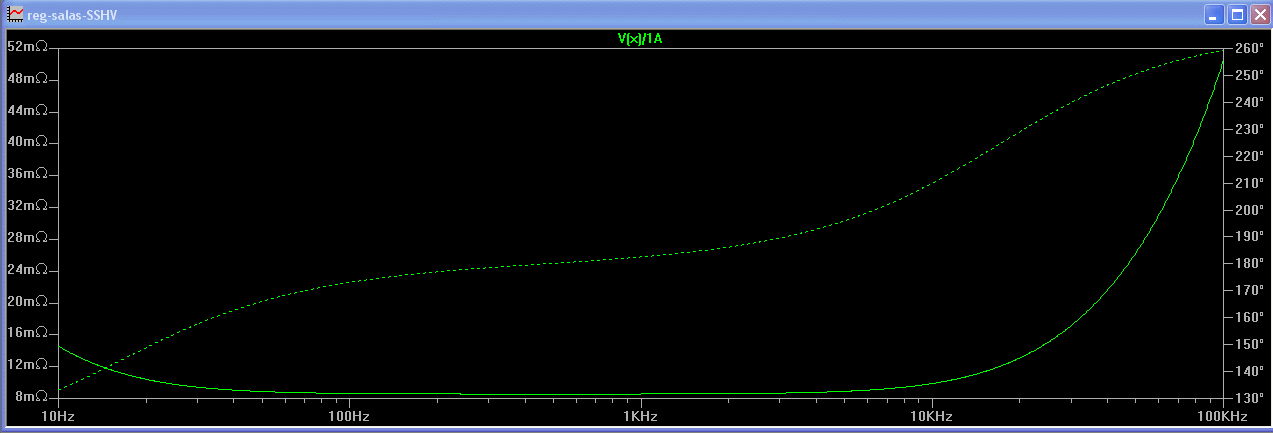Minimize the reg-salas-SSHV plot window
Screen dimensions: 1273x433
(1213, 15)
